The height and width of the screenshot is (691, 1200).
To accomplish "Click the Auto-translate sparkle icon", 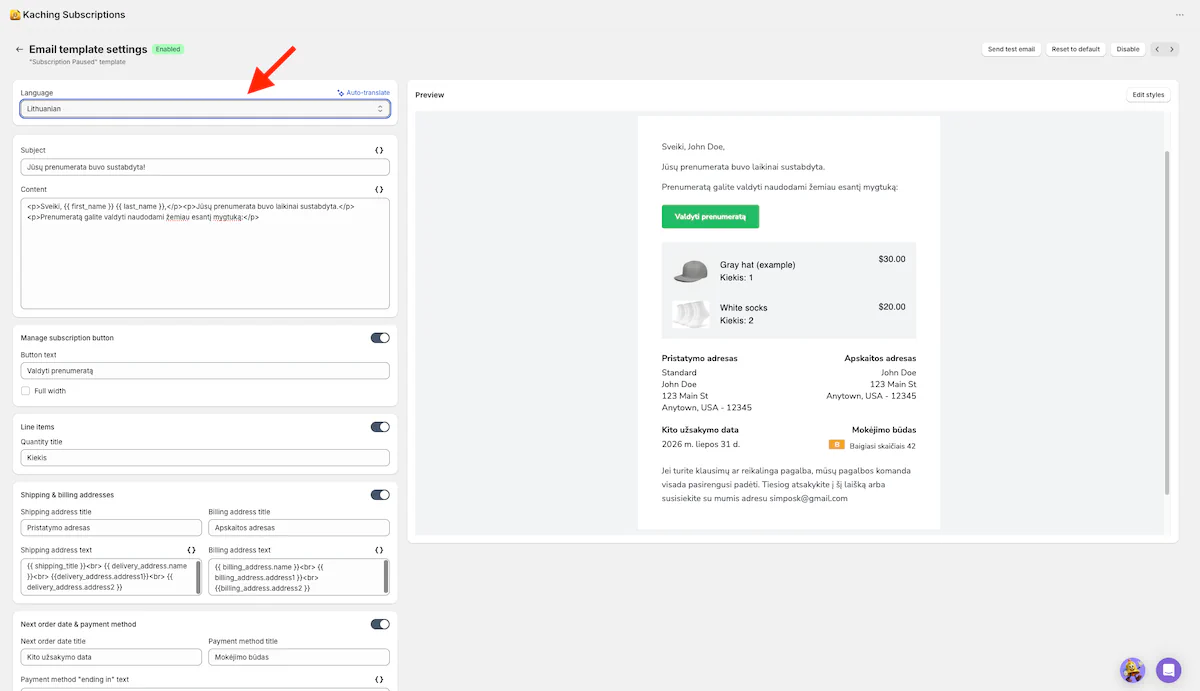I will coord(341,93).
